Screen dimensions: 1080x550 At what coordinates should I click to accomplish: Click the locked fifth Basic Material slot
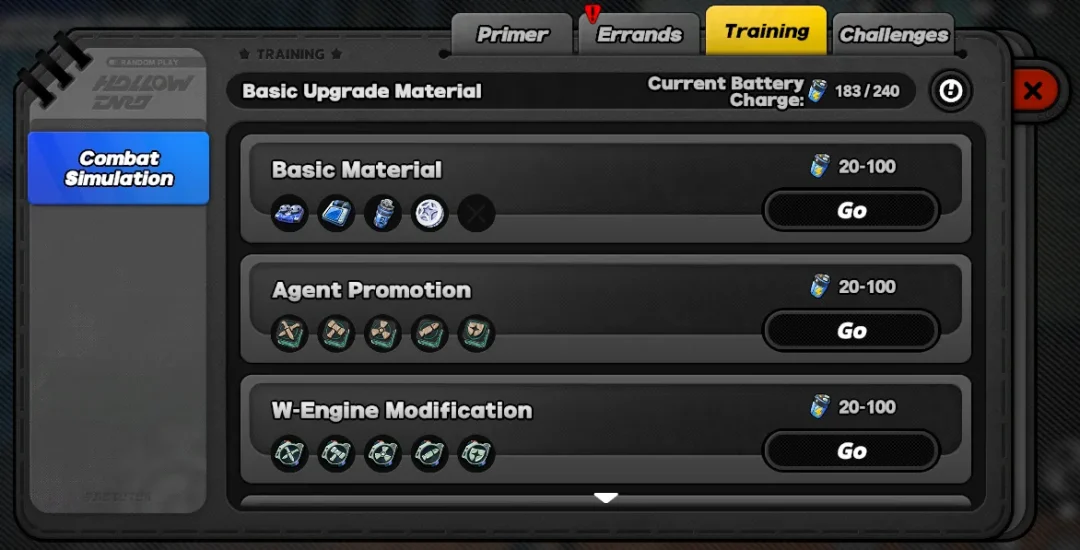(477, 213)
